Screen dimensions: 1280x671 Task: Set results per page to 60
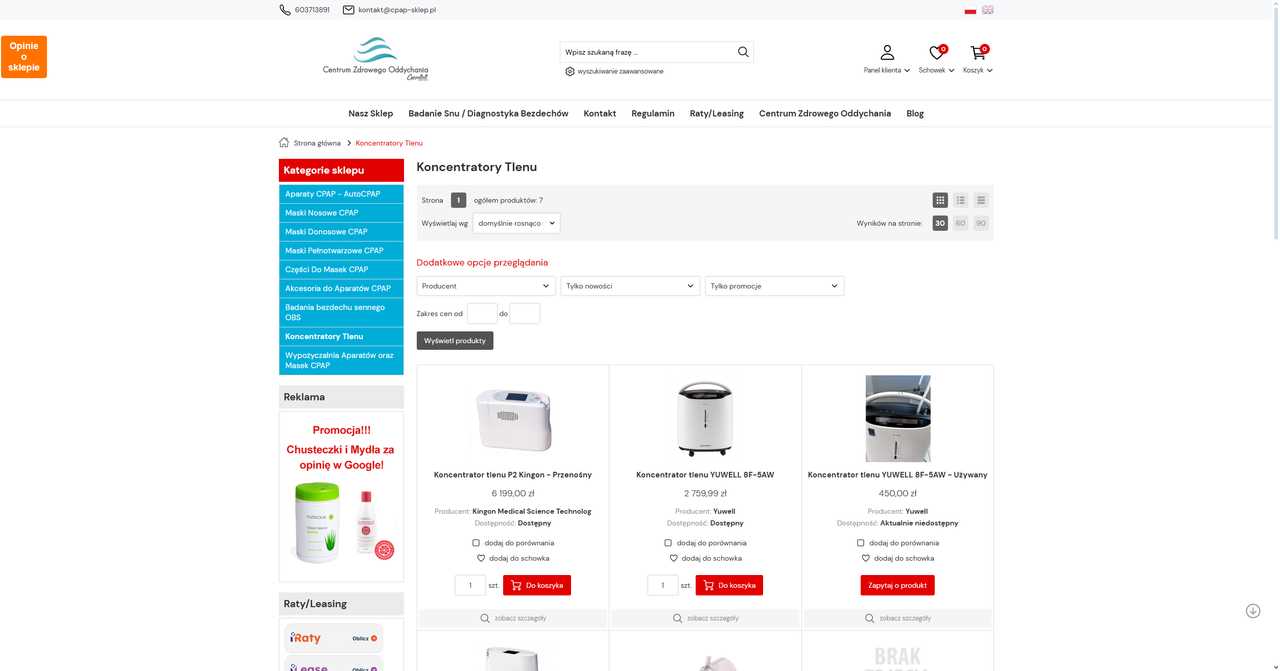coord(960,223)
